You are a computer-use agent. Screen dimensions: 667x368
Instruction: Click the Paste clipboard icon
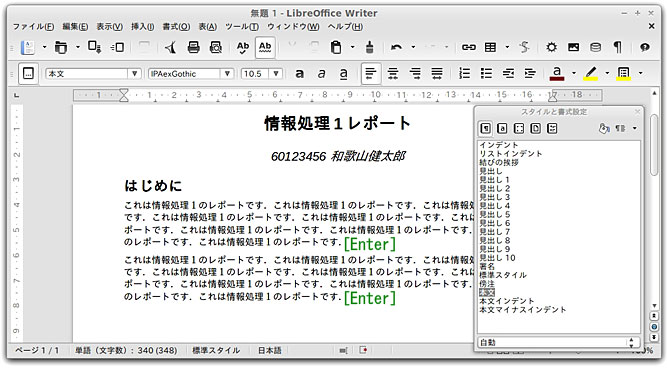(x=336, y=47)
